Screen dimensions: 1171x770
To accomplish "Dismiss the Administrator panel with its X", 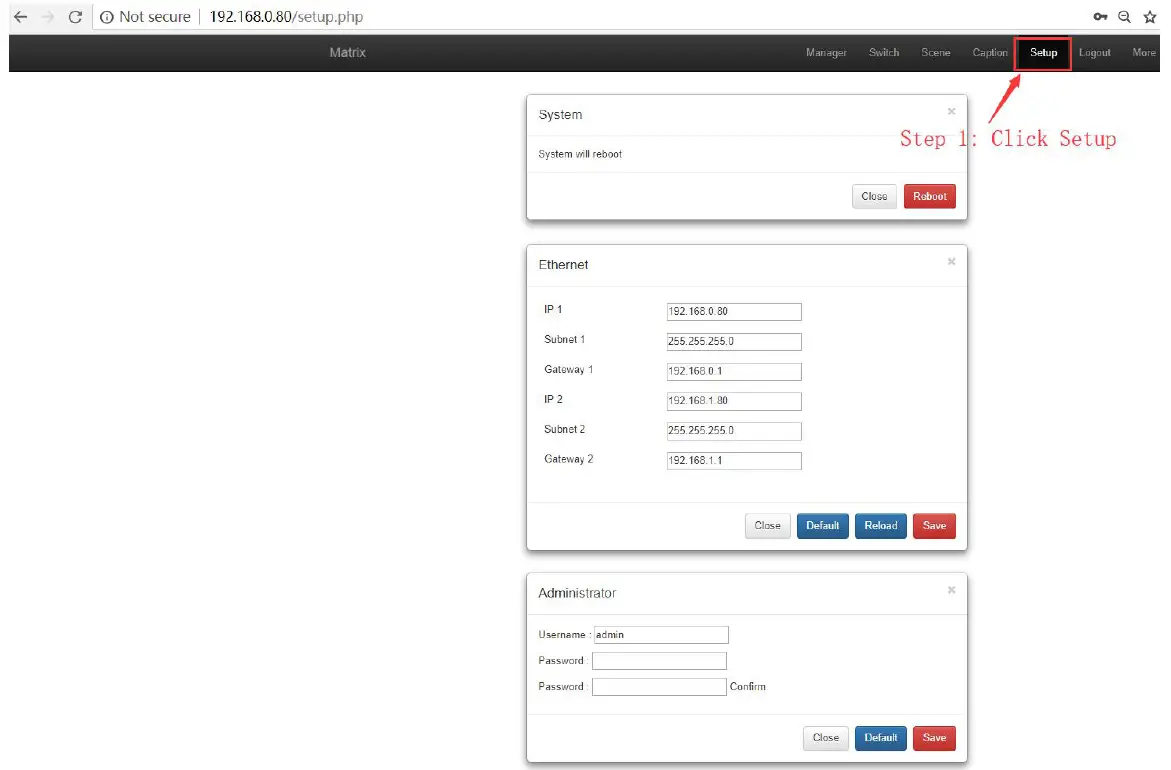I will tap(951, 590).
